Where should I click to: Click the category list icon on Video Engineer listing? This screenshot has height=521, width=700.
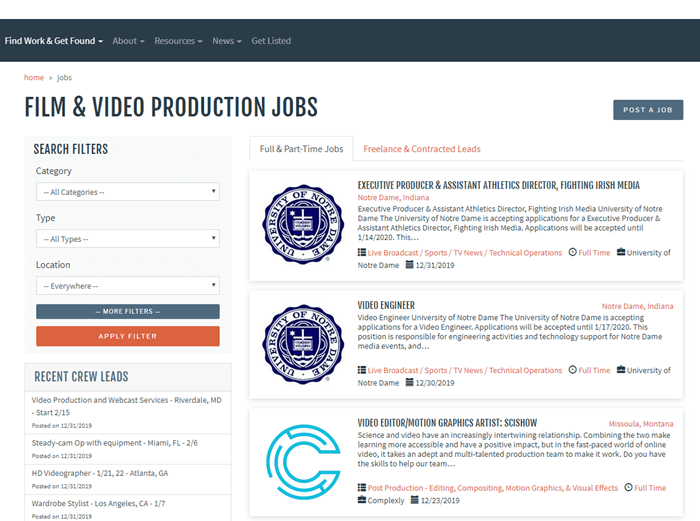(362, 371)
